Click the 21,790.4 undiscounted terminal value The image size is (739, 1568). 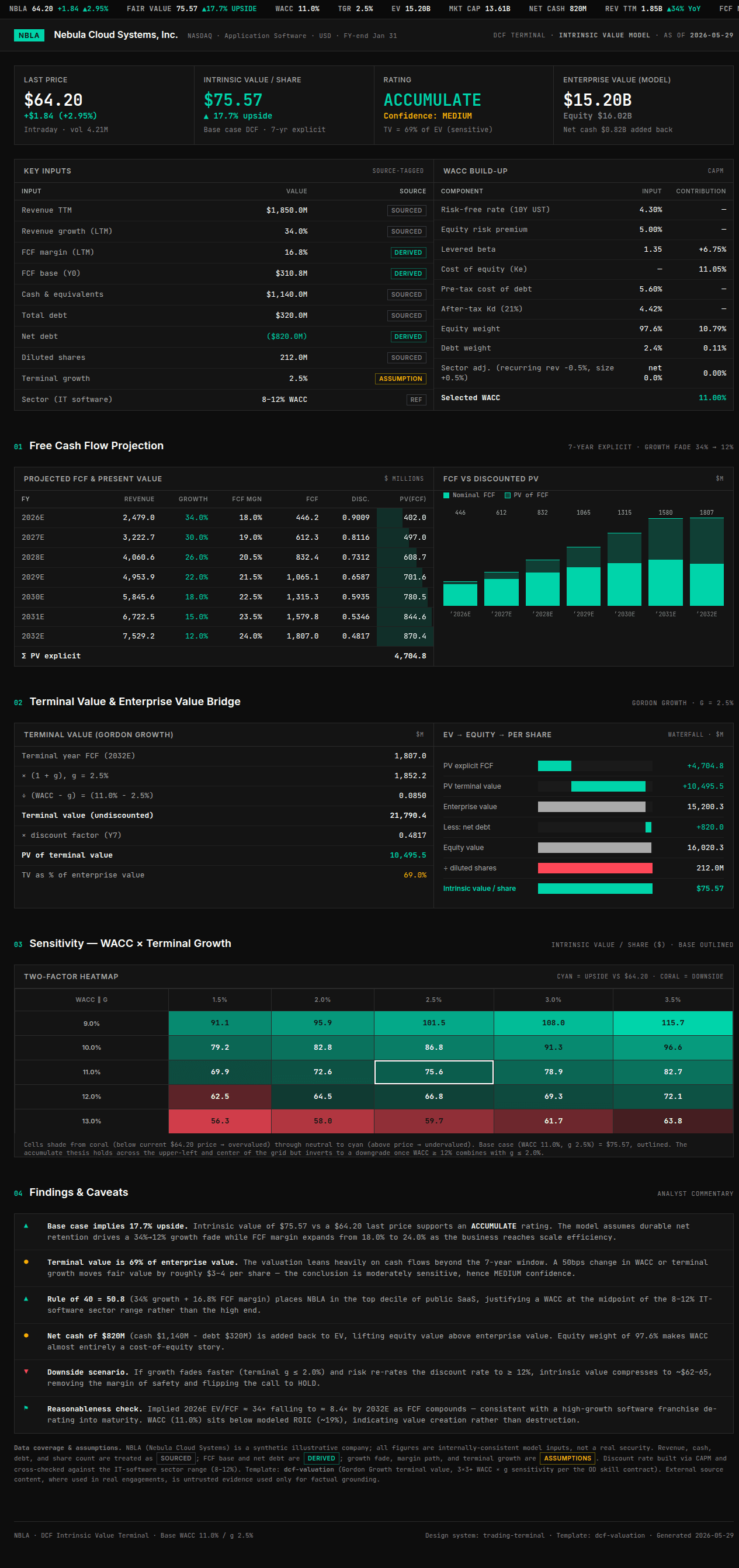pos(408,815)
